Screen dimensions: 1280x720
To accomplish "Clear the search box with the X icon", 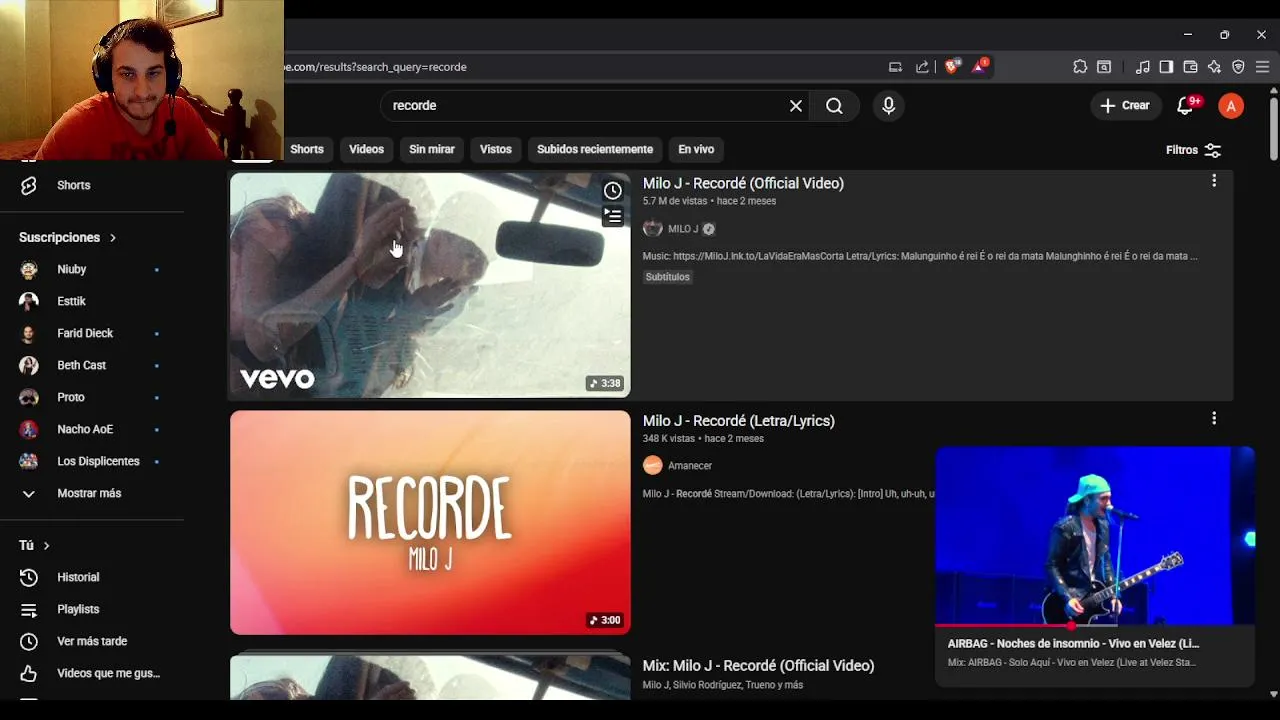I will 796,106.
